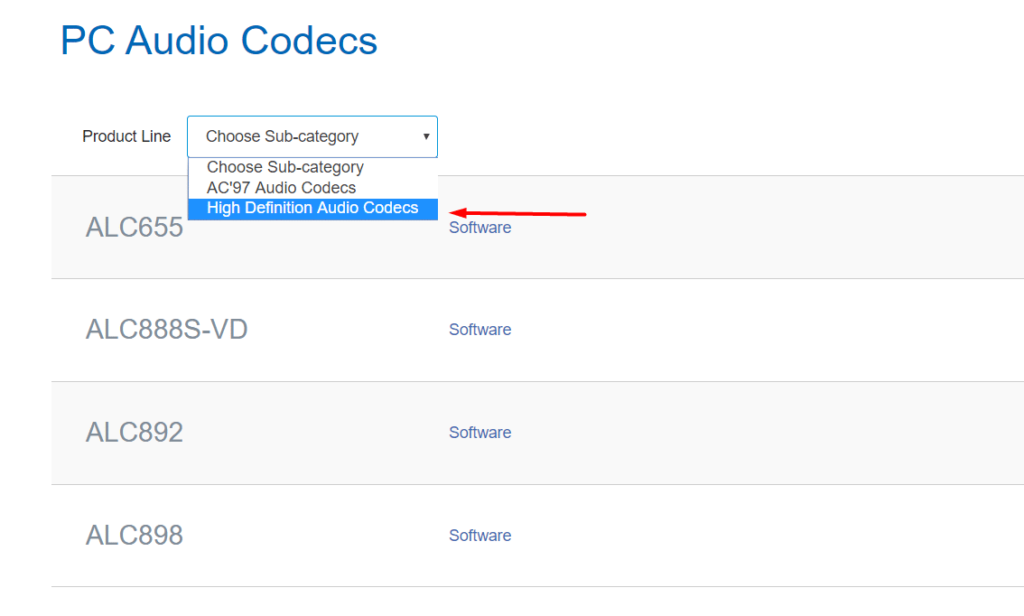Click the ALC655 product name
1024x616 pixels.
[135, 227]
